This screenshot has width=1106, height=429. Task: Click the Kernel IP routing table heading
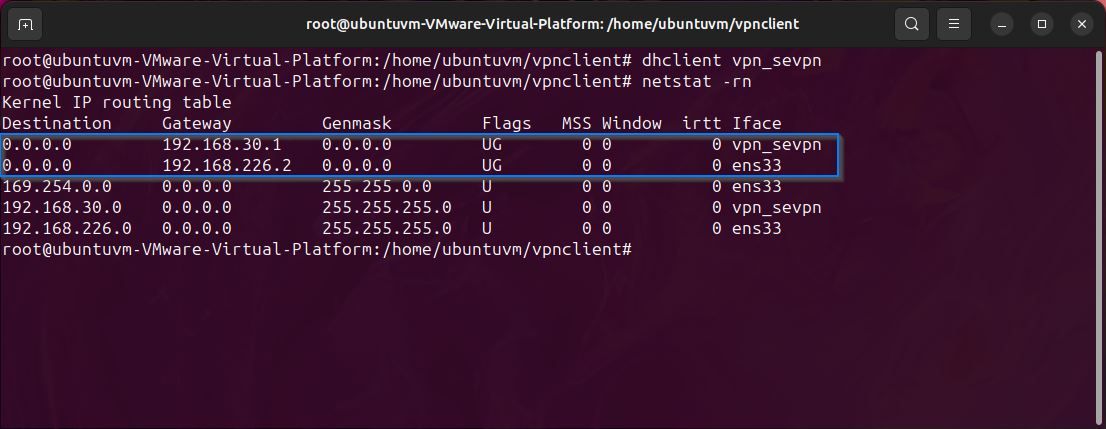coord(117,102)
